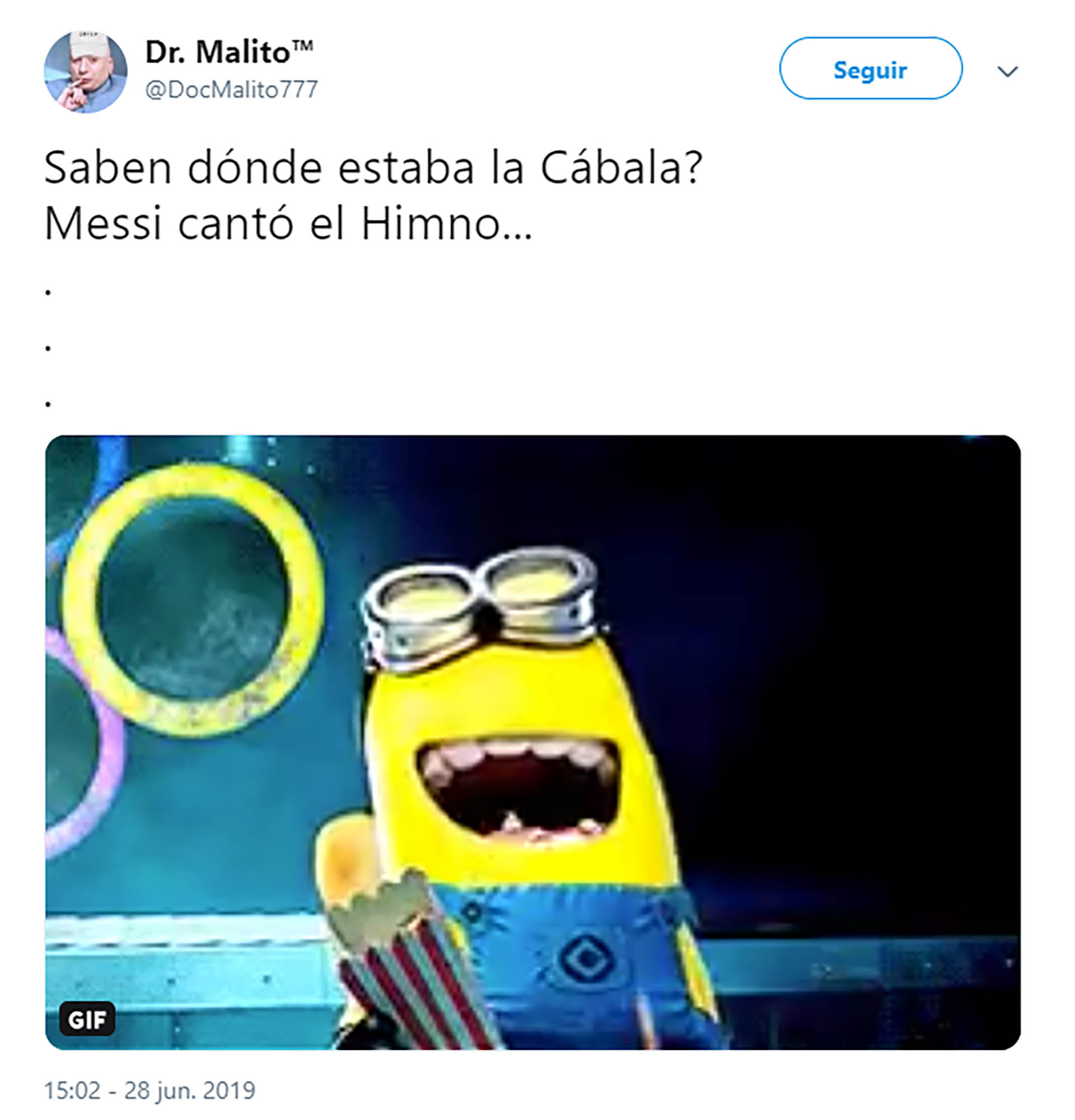The width and height of the screenshot is (1075, 1120).
Task: Play the laughing minion GIF
Action: coord(532,742)
